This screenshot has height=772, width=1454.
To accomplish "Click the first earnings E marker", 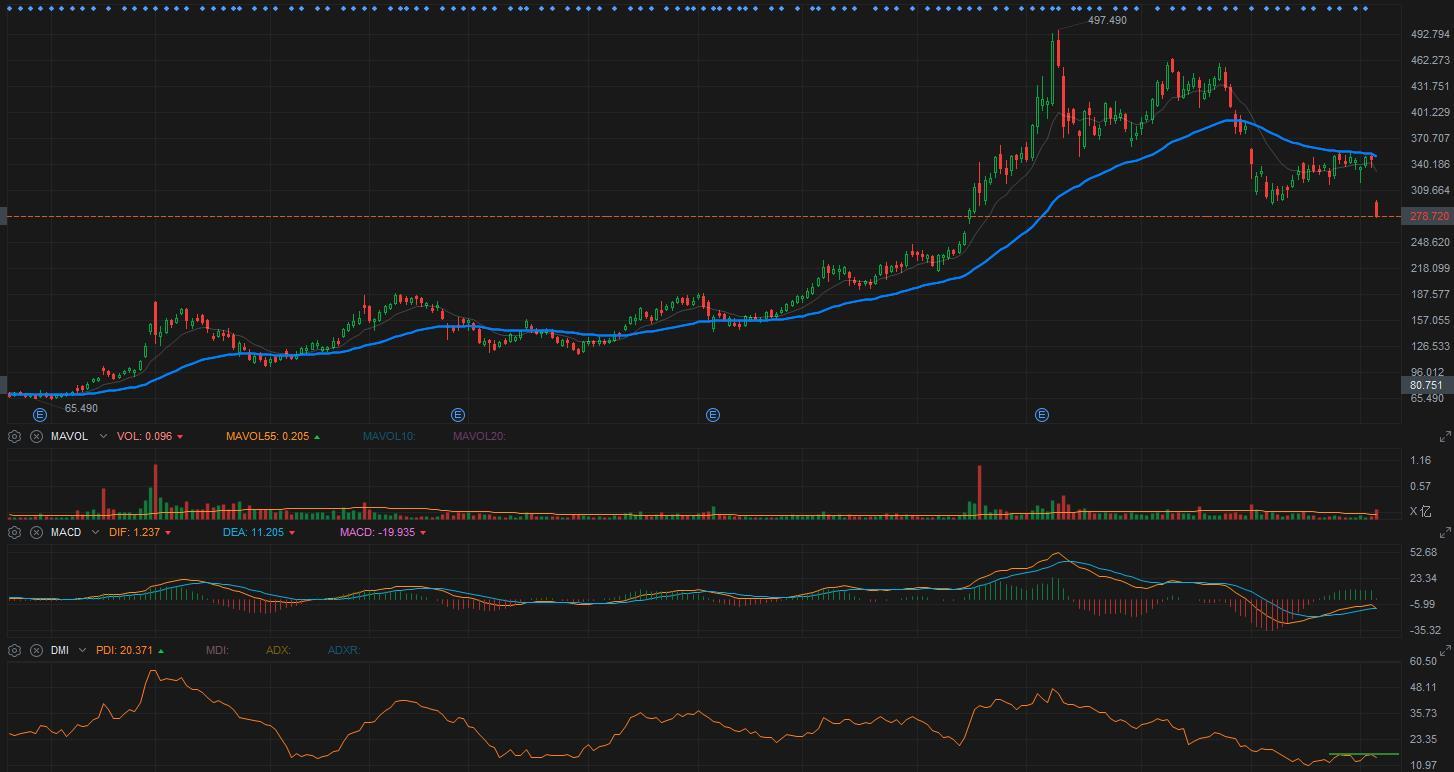I will tap(40, 415).
